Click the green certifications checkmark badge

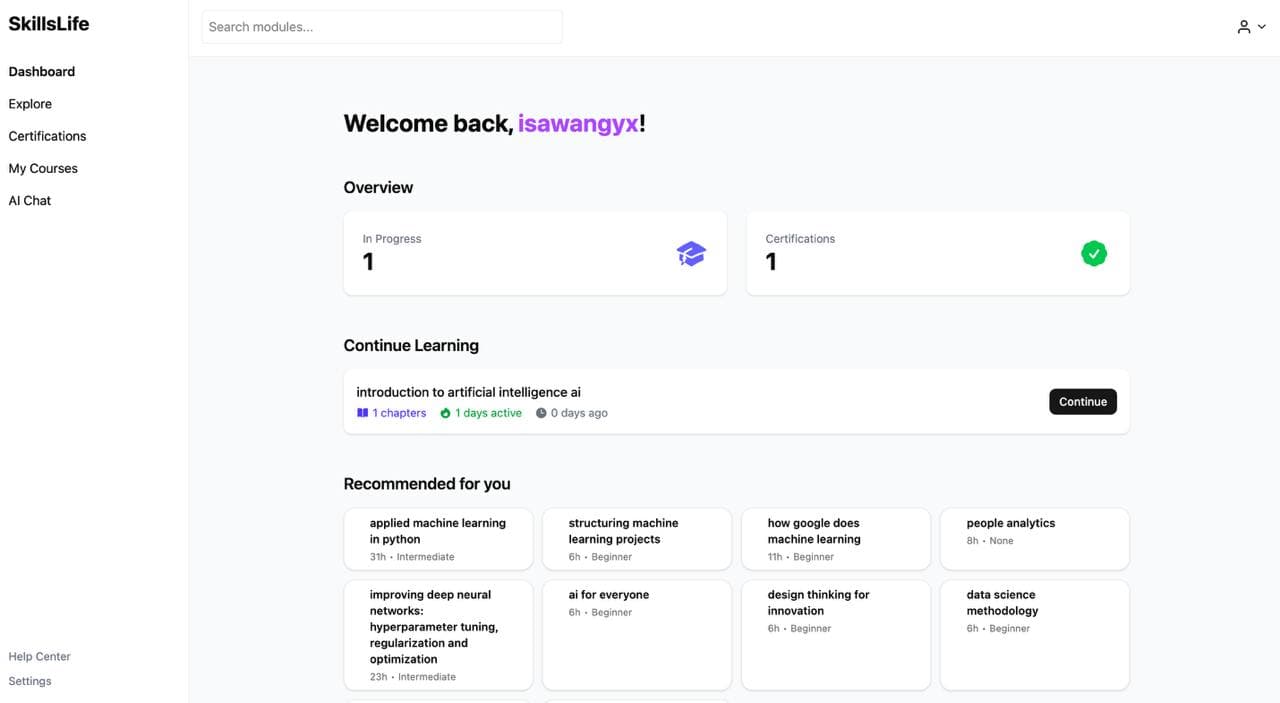click(x=1094, y=254)
